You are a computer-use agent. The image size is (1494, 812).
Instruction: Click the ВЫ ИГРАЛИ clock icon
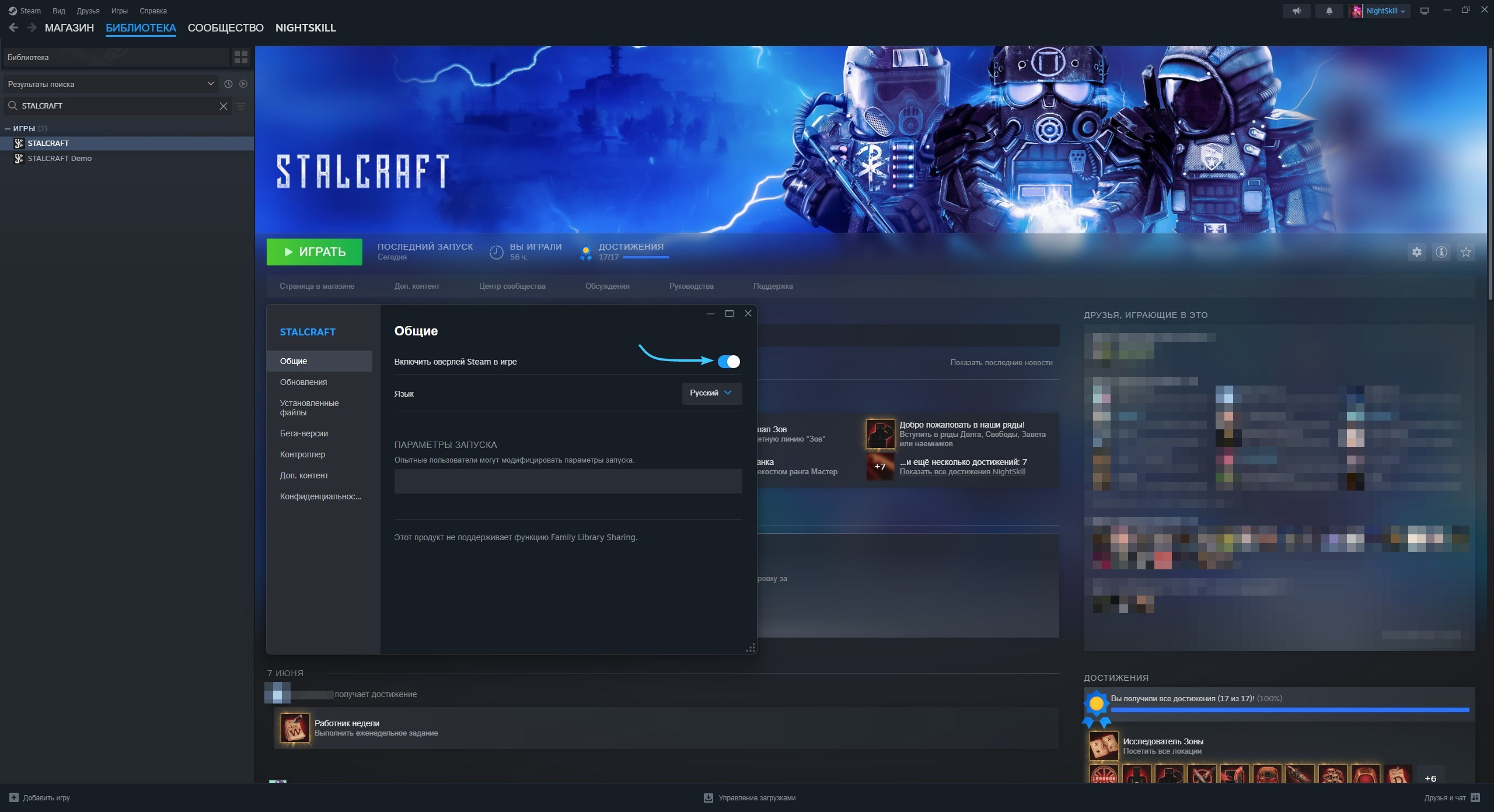tap(496, 252)
